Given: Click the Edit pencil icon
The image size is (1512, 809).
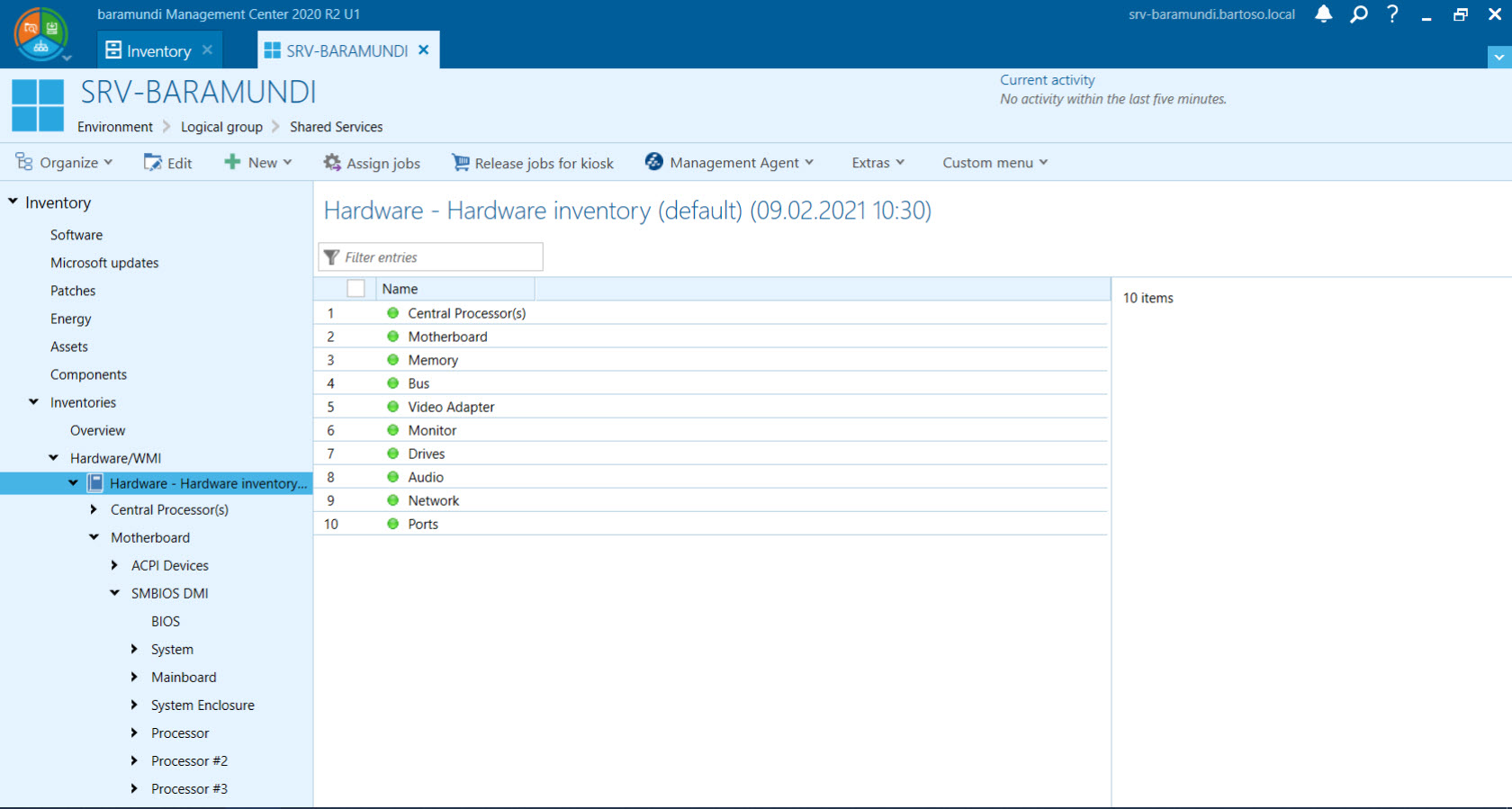Looking at the screenshot, I should tap(152, 162).
